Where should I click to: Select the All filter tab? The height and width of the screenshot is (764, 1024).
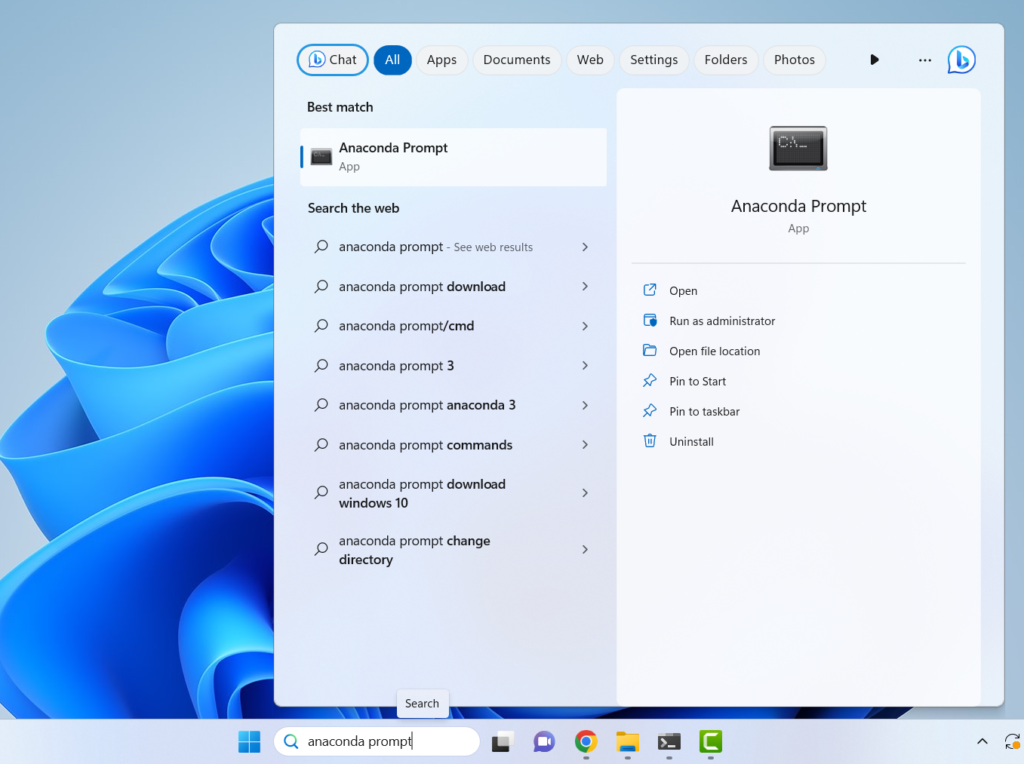(392, 60)
